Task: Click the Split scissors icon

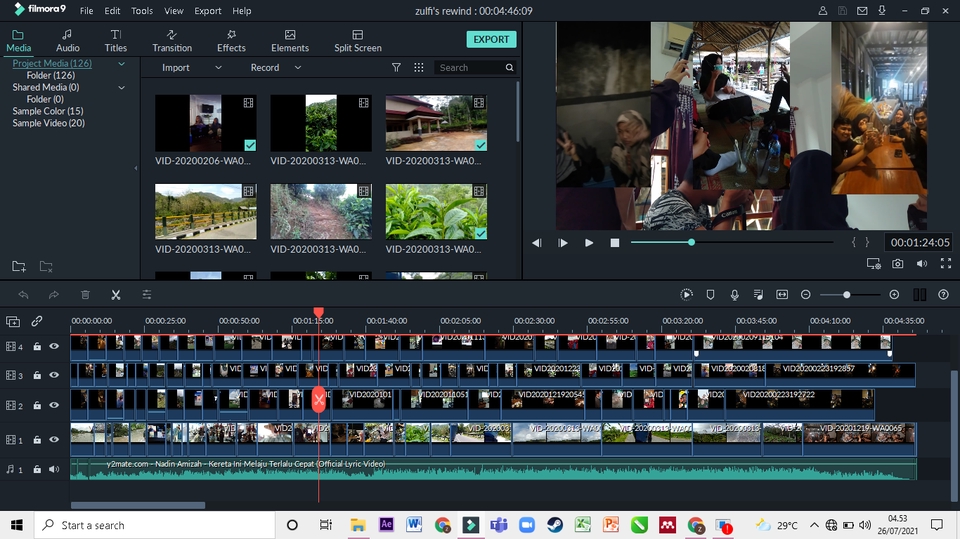Action: 116,295
